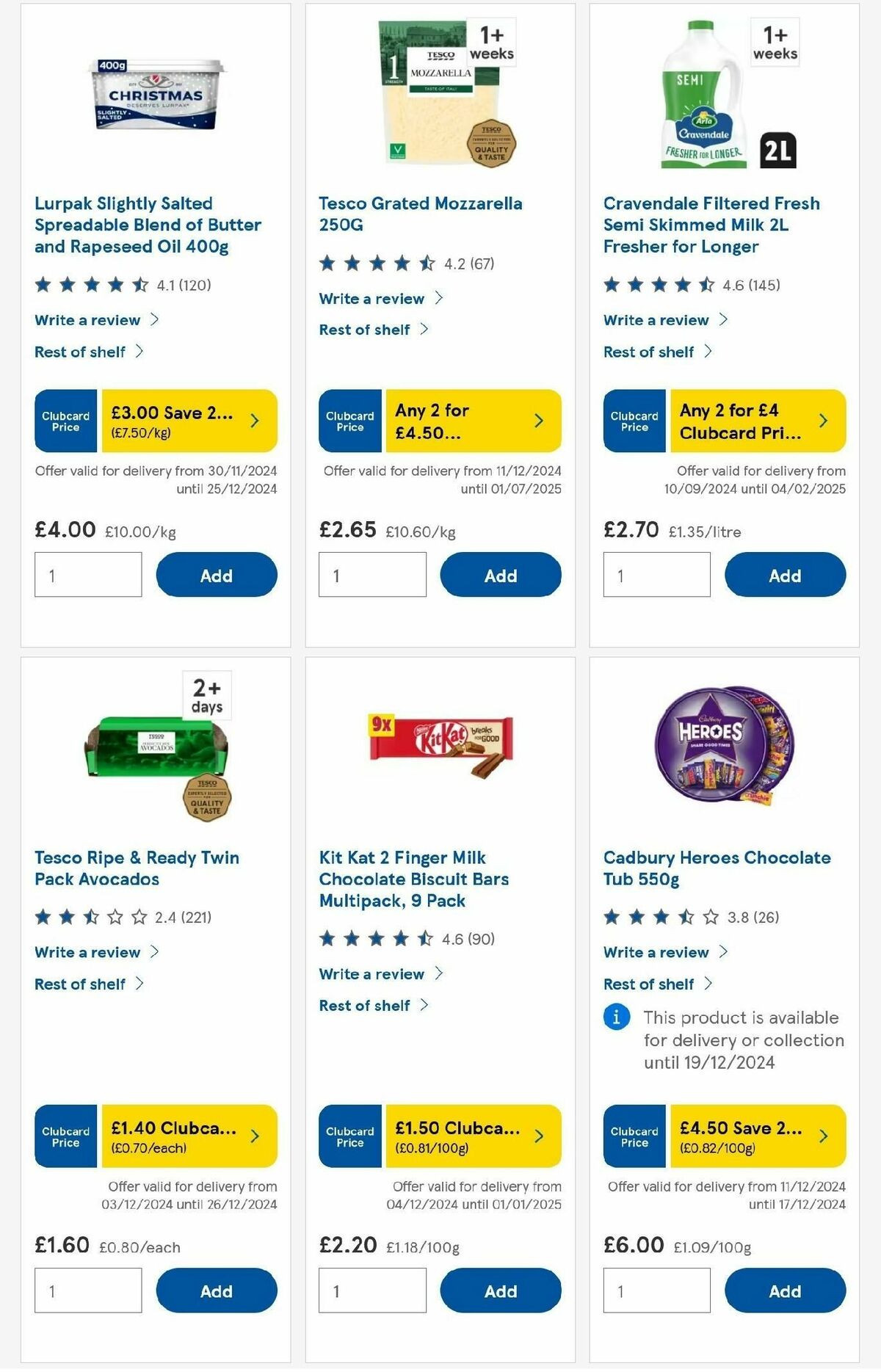Click the info icon about Cadbury Heroes delivery availability
The image size is (881, 1372).
click(617, 1018)
